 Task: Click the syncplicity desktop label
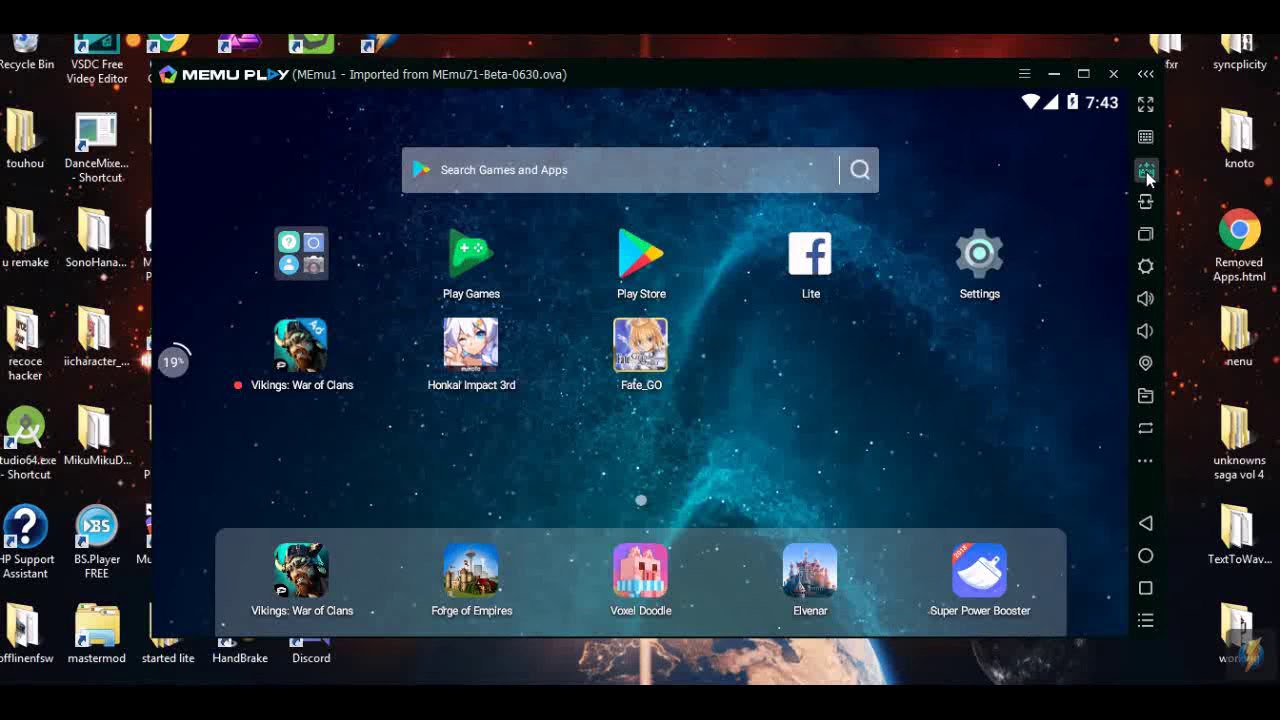tap(1239, 64)
